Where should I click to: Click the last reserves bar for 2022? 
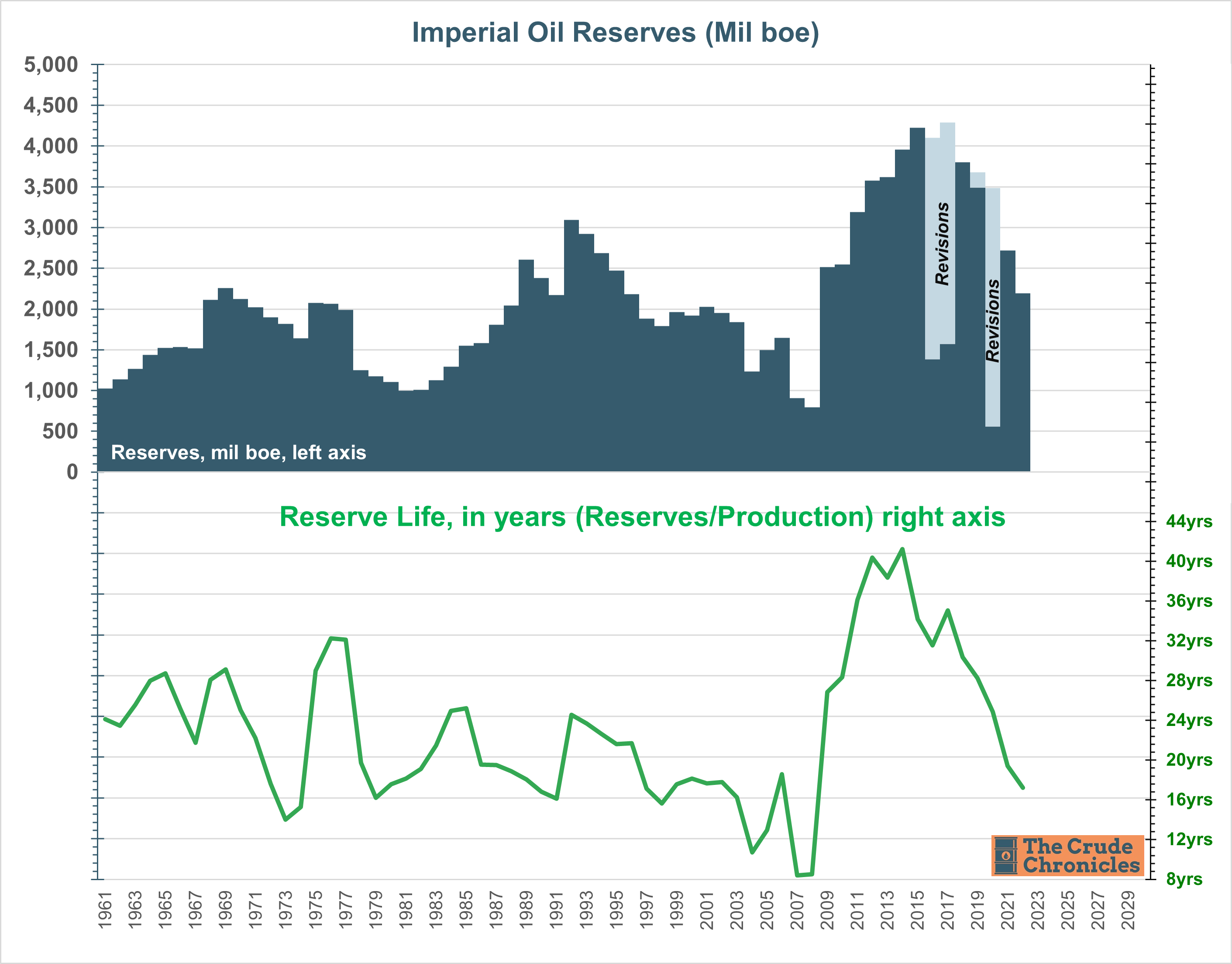1023,383
